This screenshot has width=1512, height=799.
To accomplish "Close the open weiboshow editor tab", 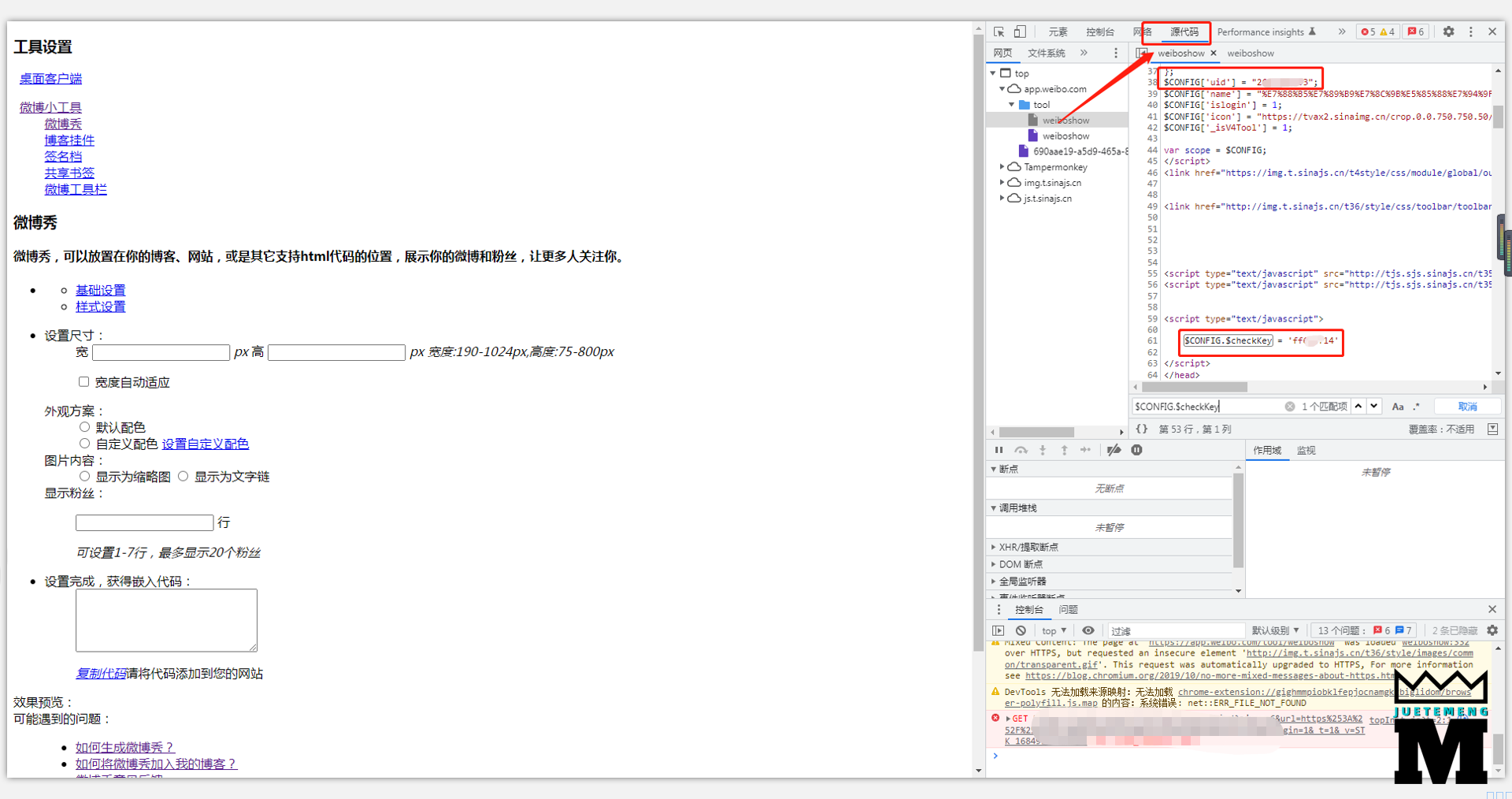I will (1214, 53).
